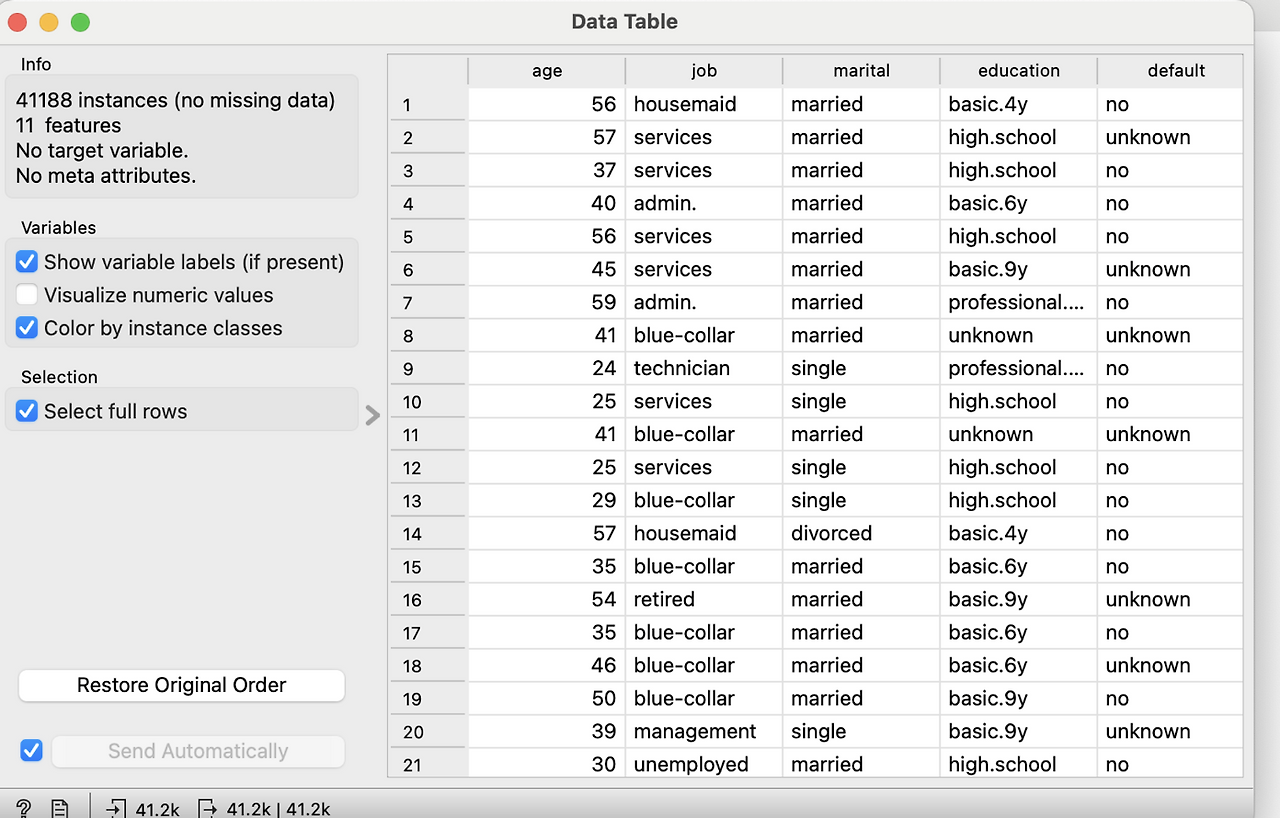1280x818 pixels.
Task: Uncheck Color by instance classes
Action: (27, 329)
